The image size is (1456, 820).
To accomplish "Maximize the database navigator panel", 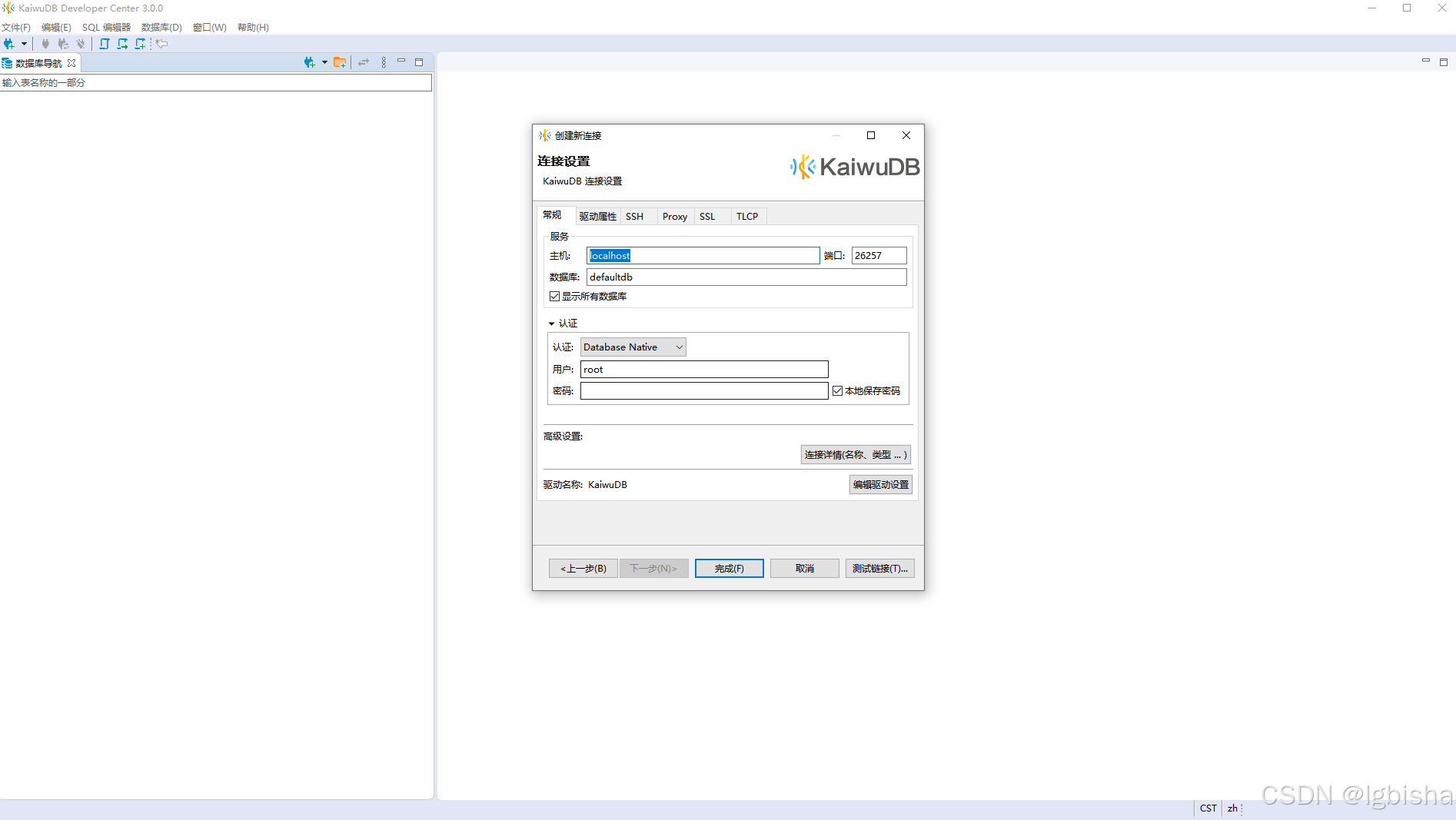I will (x=419, y=62).
